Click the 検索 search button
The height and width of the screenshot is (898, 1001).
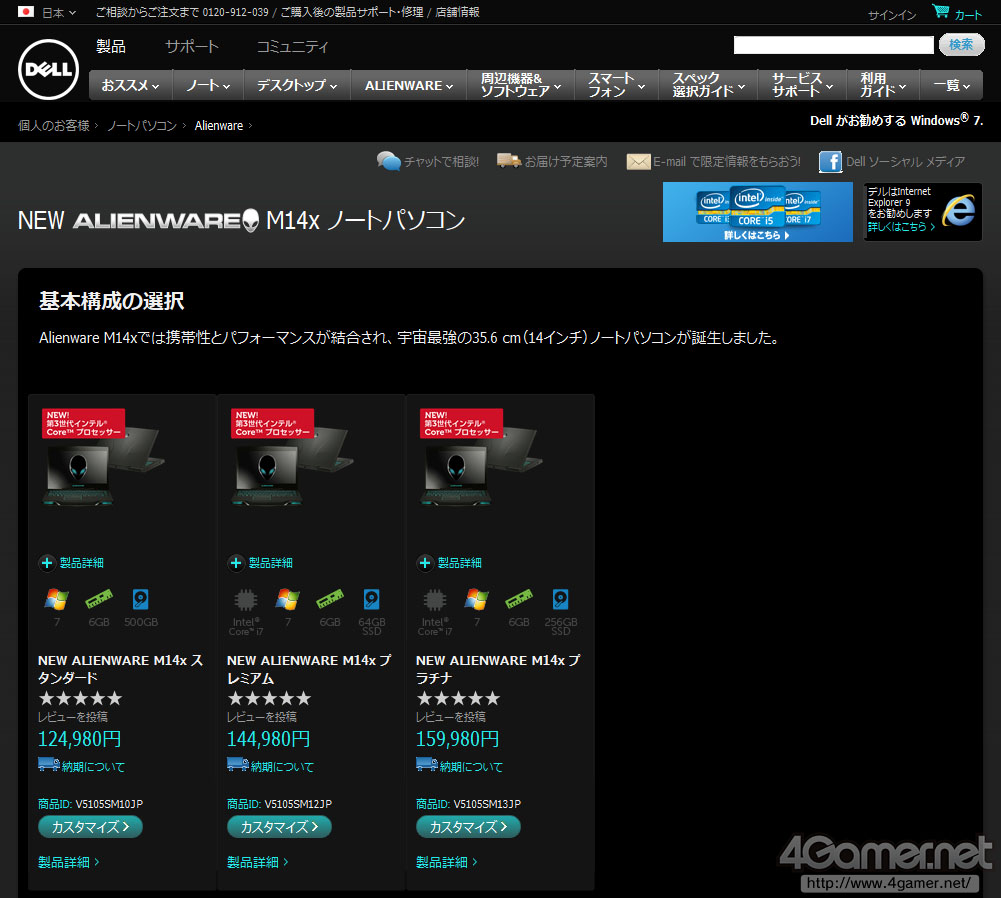(x=961, y=45)
